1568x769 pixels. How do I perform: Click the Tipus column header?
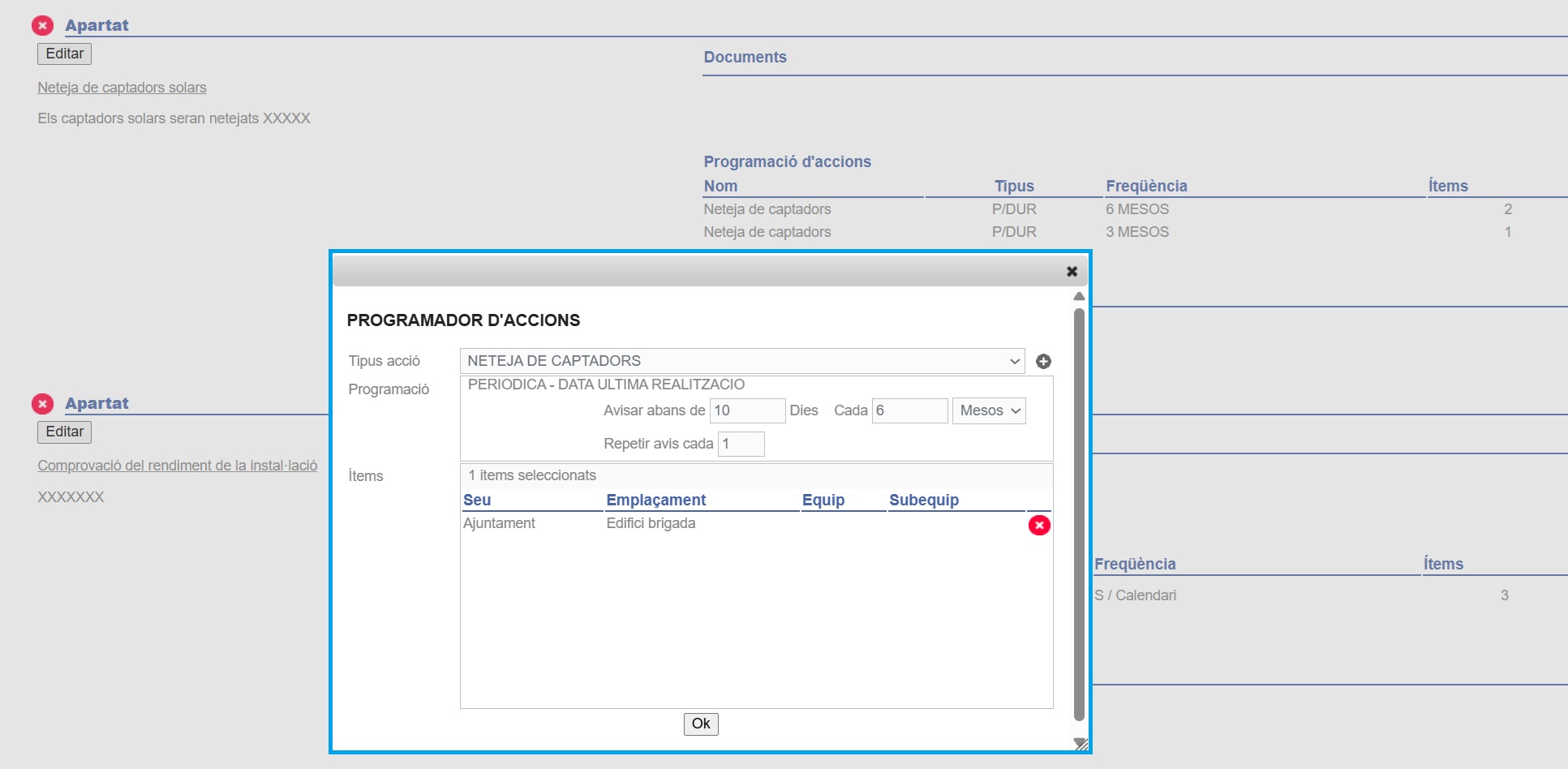click(x=1014, y=186)
